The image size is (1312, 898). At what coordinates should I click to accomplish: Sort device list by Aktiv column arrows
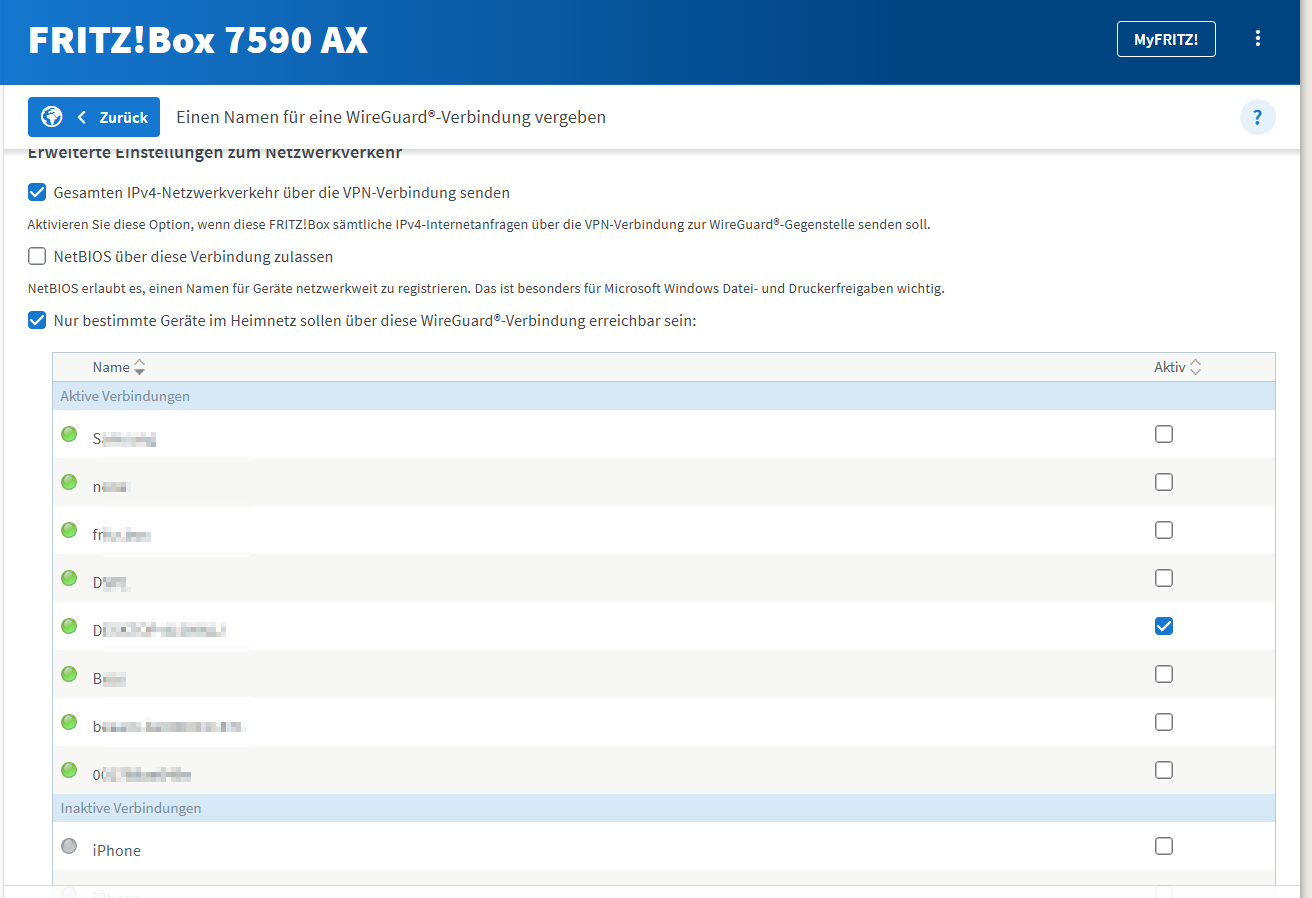pos(1195,367)
